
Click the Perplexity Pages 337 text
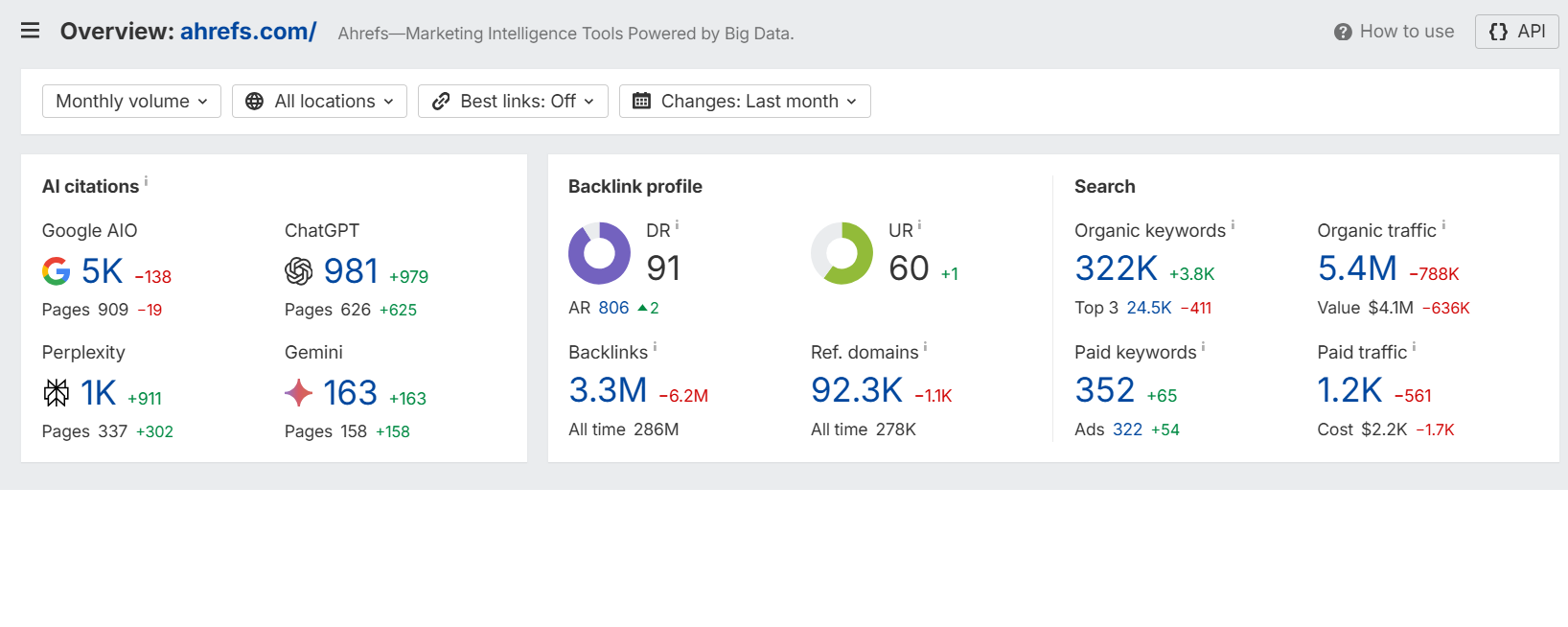[84, 431]
